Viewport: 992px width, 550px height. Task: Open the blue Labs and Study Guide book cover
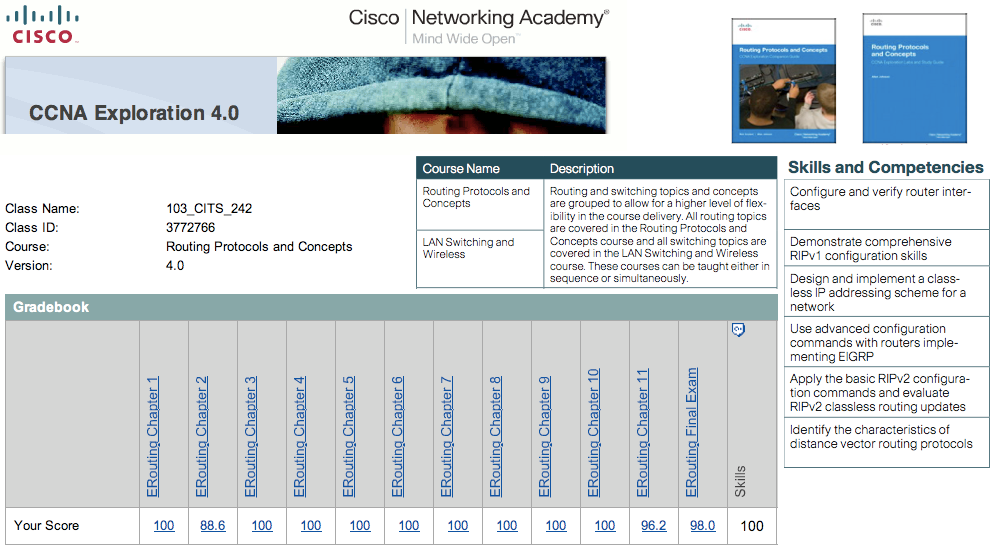915,78
